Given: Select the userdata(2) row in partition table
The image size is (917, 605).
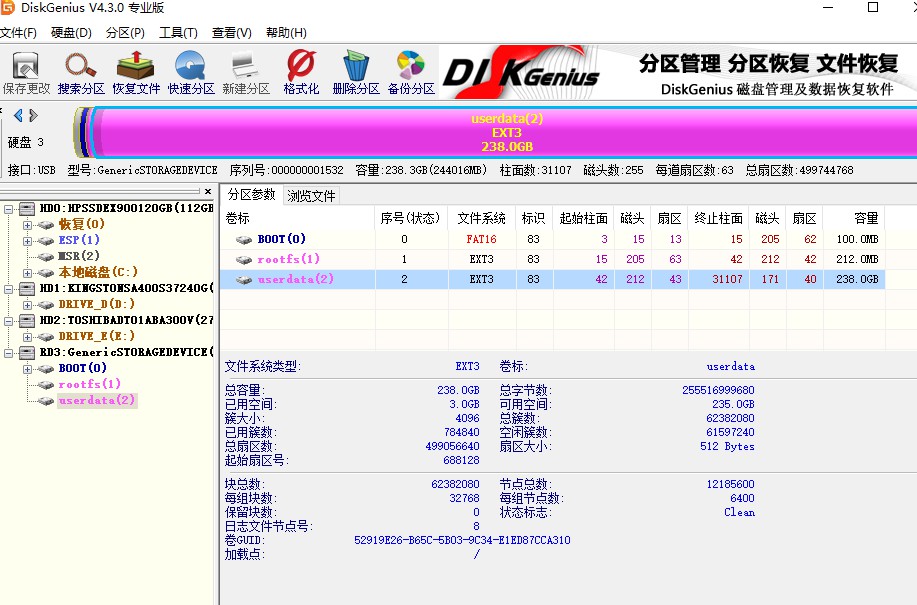Looking at the screenshot, I should 552,279.
